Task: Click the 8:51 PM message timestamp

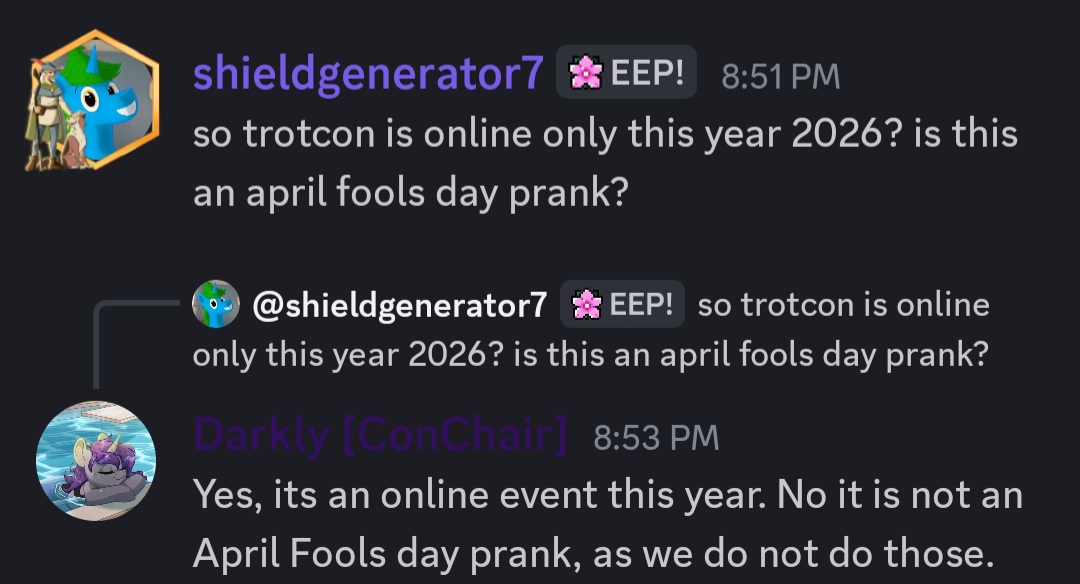Action: [780, 76]
